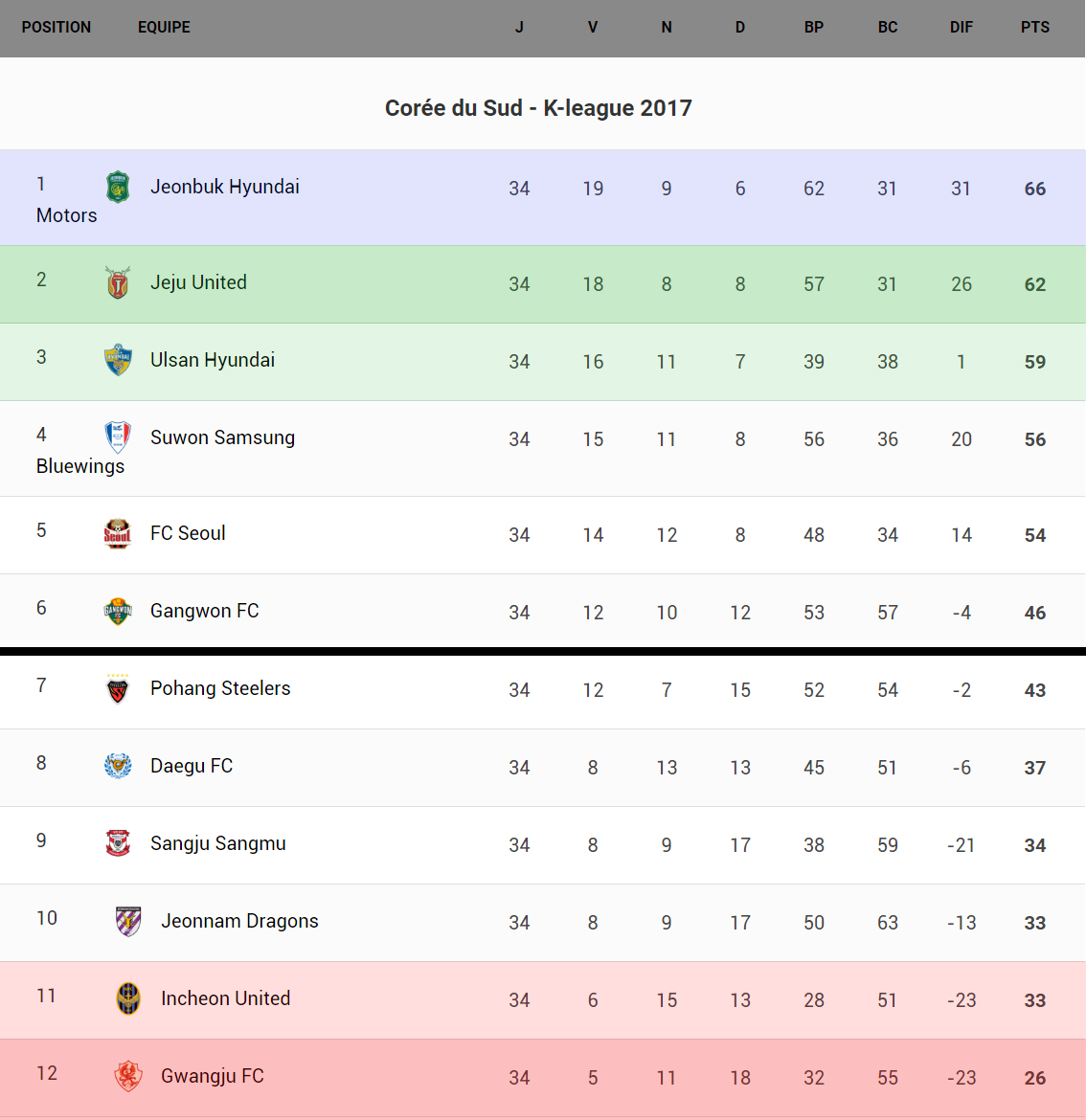
Task: Click the EQUIPE column header
Action: [164, 28]
